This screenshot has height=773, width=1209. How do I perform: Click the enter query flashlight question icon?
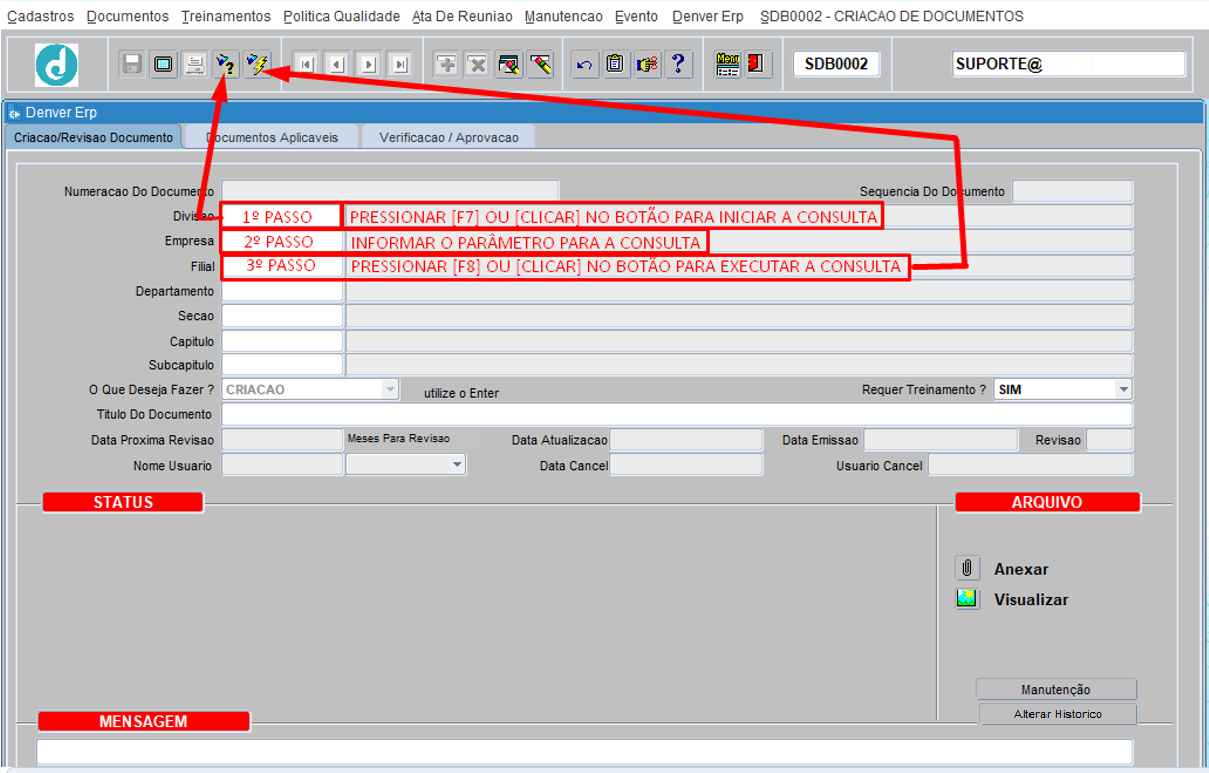point(226,65)
